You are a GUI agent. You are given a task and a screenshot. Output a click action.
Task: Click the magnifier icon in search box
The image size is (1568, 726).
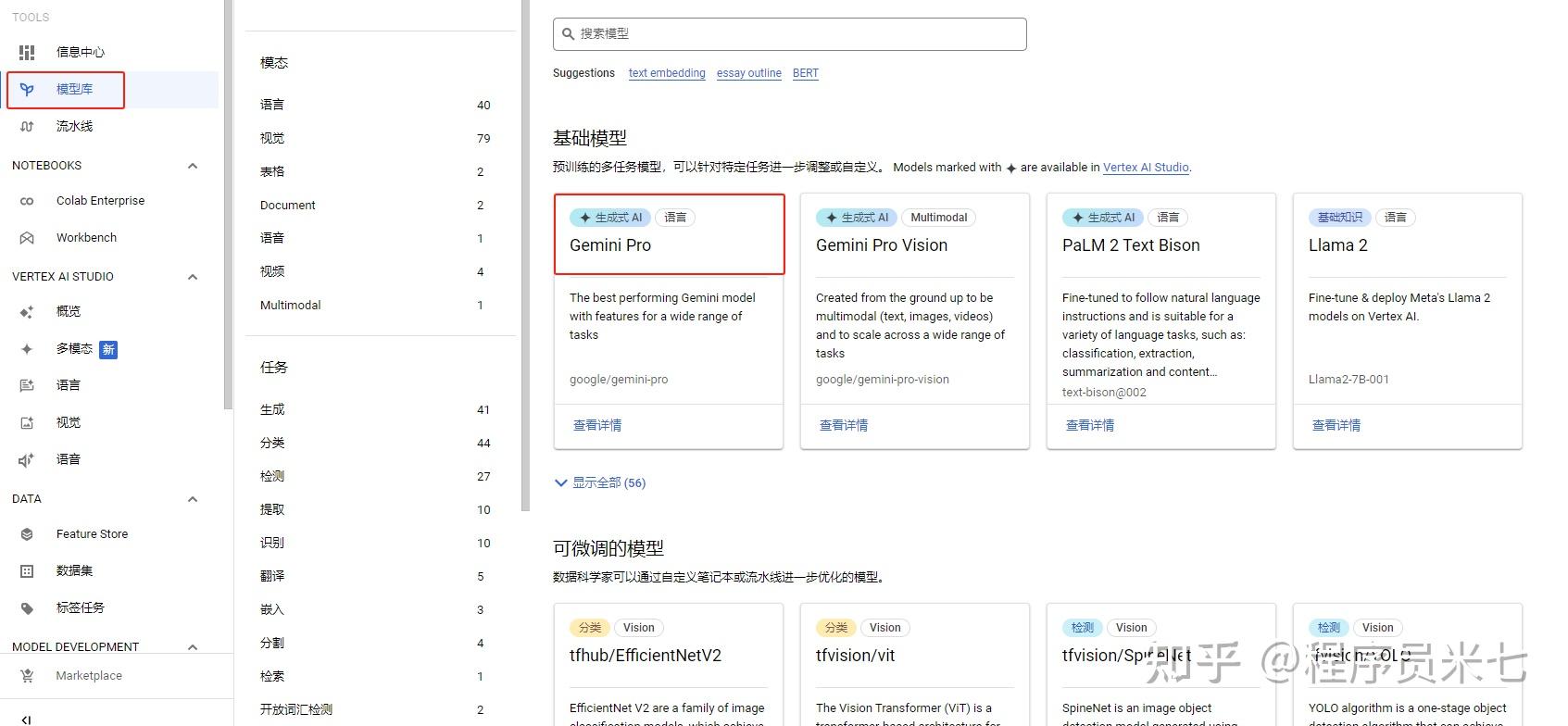[569, 34]
